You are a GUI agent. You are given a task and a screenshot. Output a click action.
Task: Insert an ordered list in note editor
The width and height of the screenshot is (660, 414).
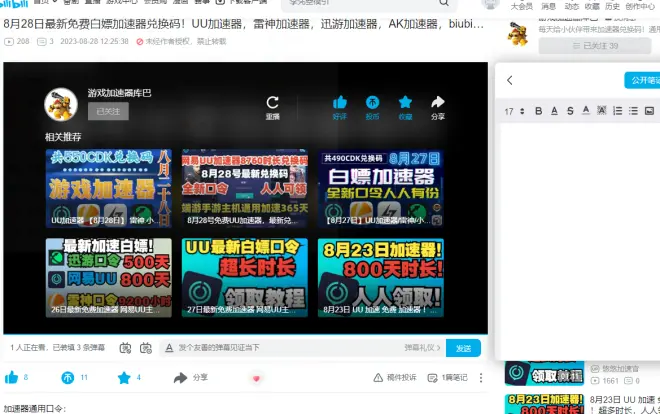(x=617, y=110)
